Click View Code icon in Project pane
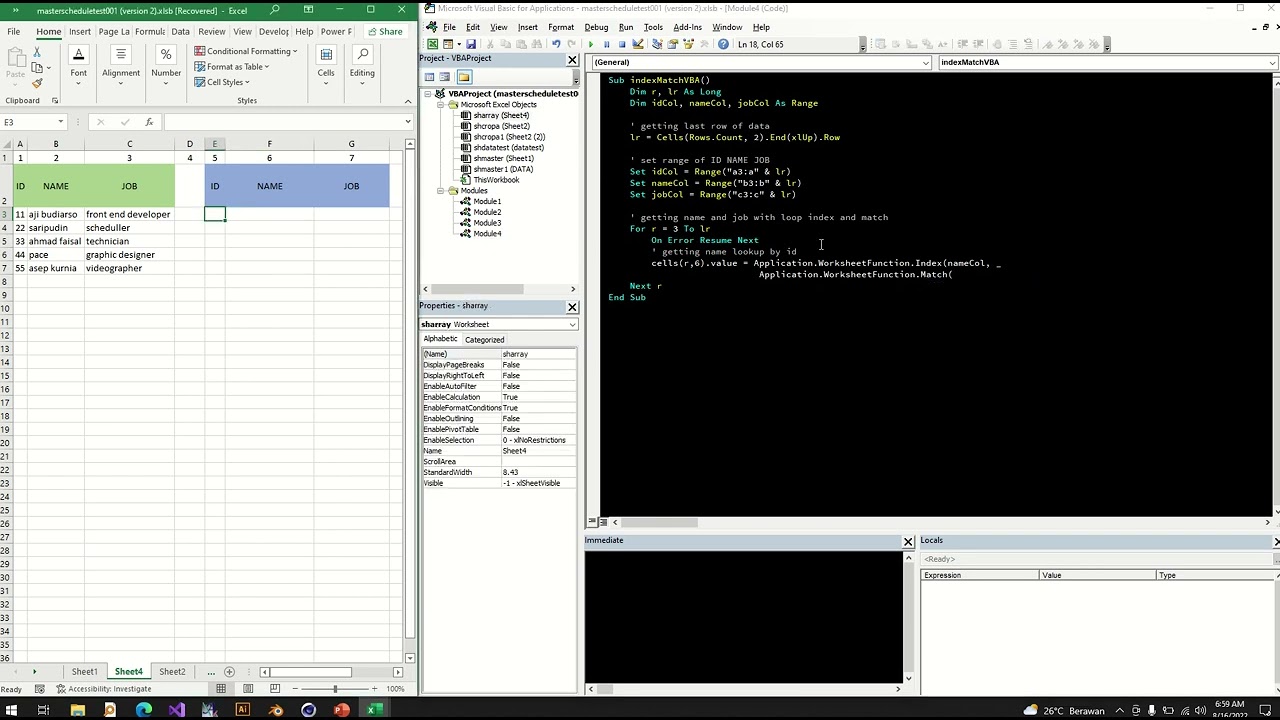 point(430,77)
